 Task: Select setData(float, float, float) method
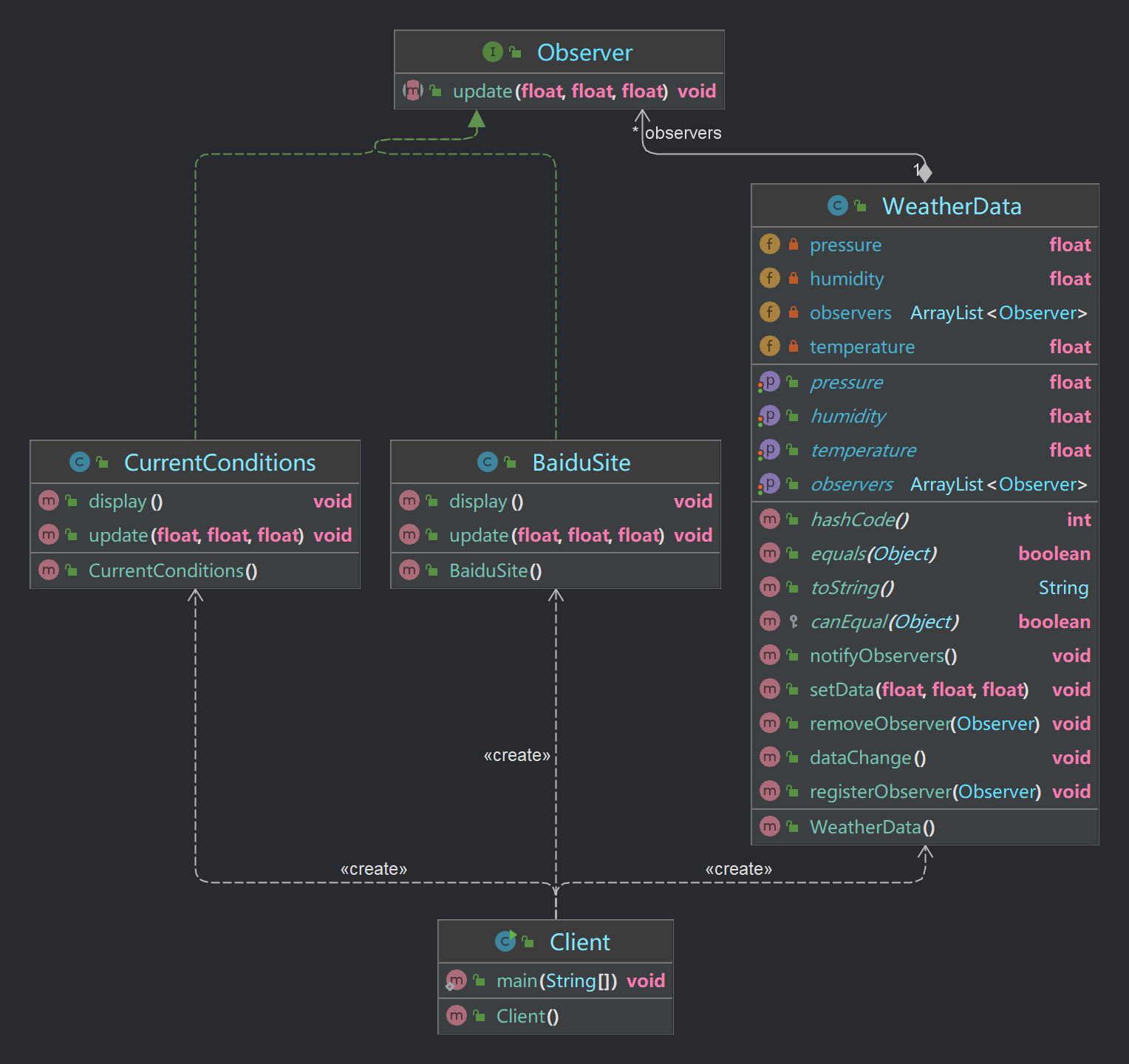[918, 689]
